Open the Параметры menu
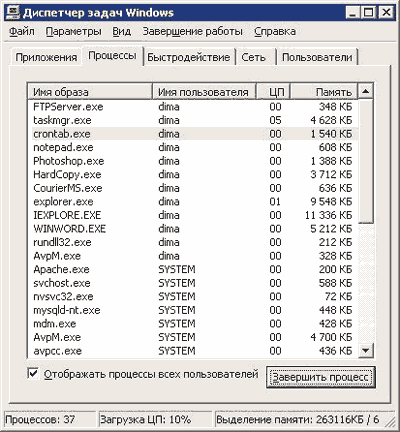The image size is (400, 432). (74, 31)
